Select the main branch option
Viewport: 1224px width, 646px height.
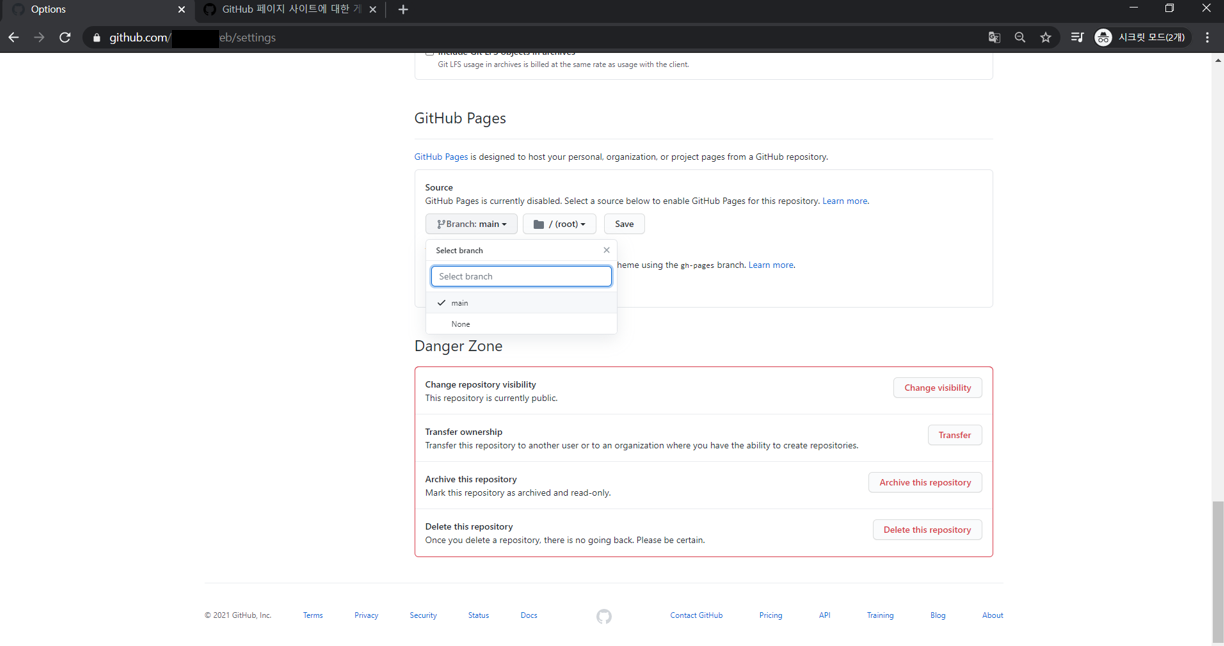[x=521, y=302]
